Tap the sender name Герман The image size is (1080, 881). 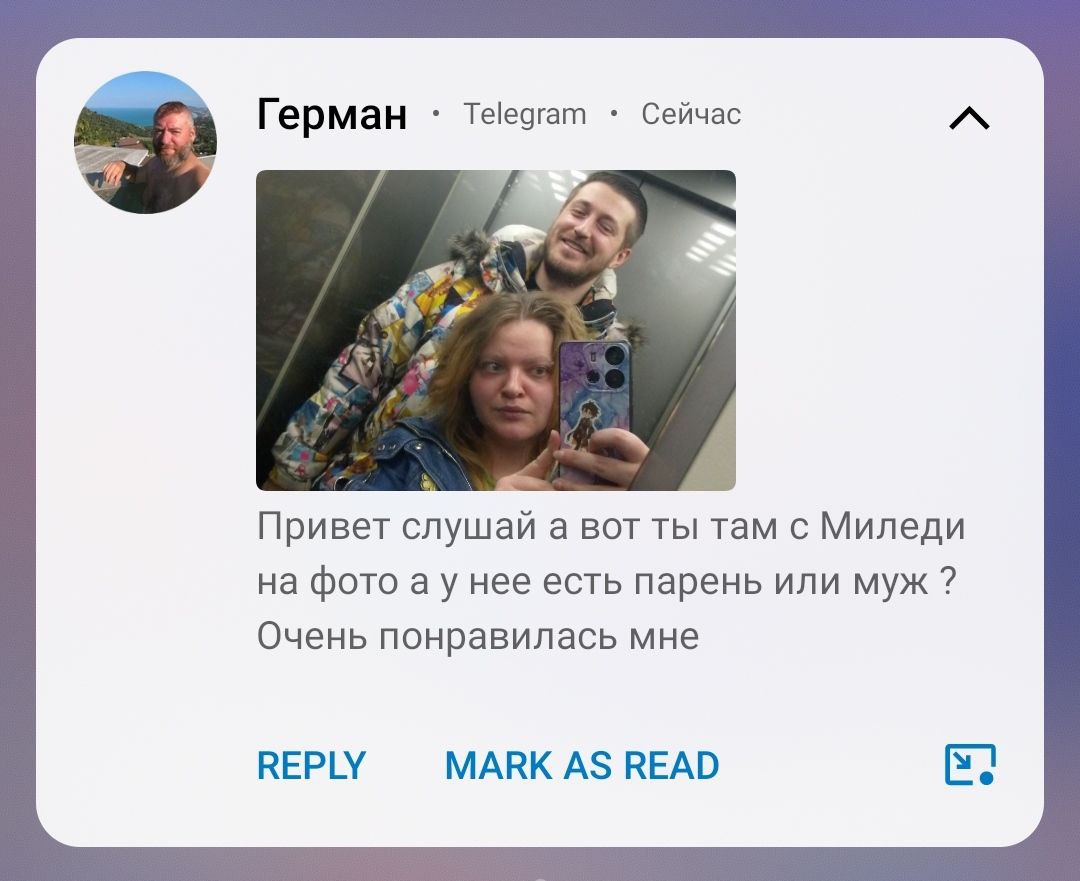331,114
